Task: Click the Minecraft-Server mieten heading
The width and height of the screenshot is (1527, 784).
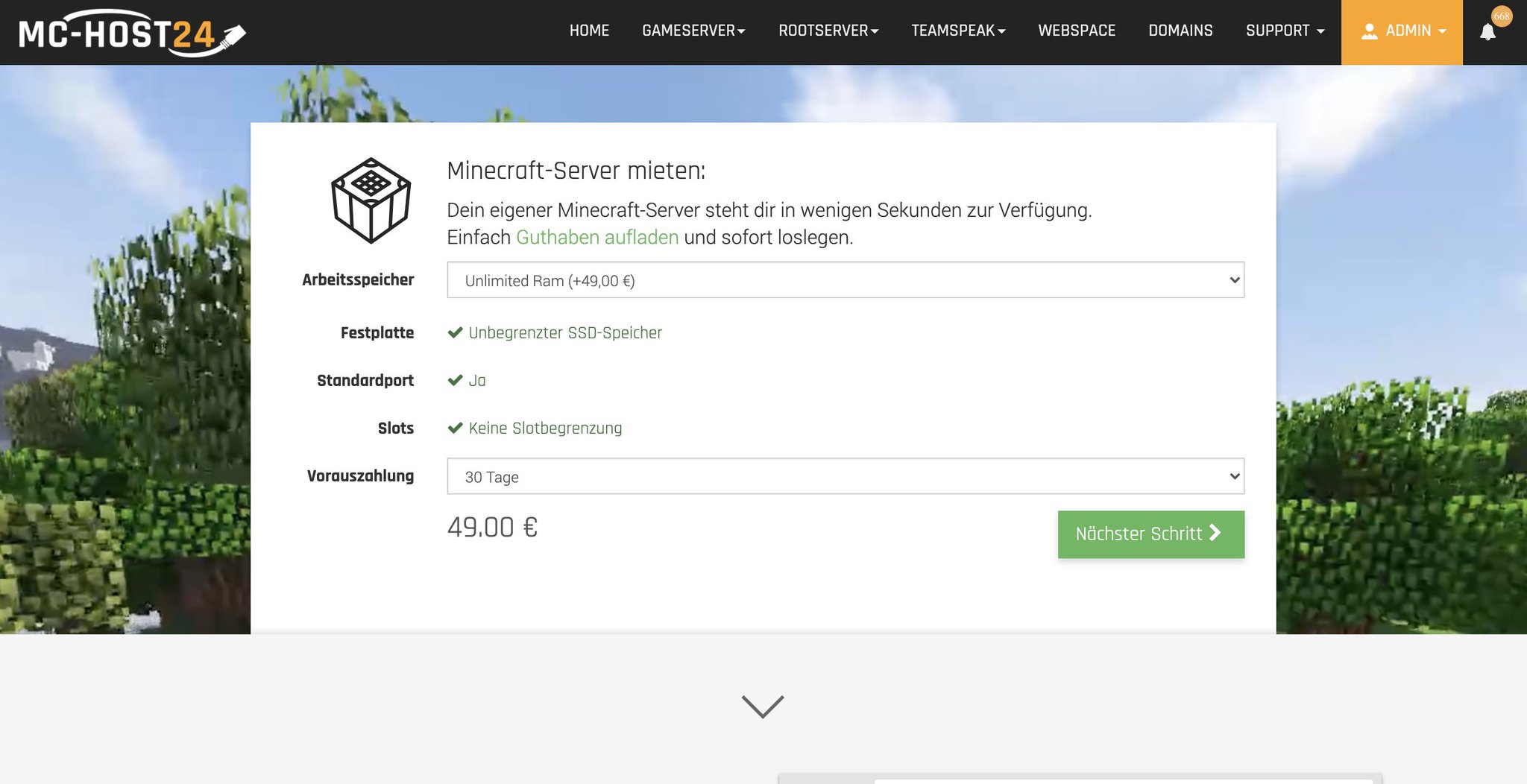Action: [576, 171]
